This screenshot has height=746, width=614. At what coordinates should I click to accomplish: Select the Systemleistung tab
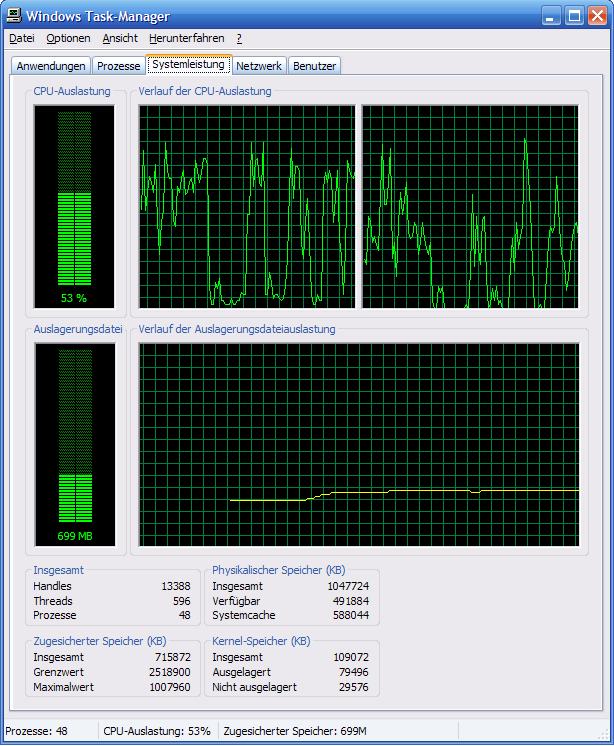[x=188, y=64]
